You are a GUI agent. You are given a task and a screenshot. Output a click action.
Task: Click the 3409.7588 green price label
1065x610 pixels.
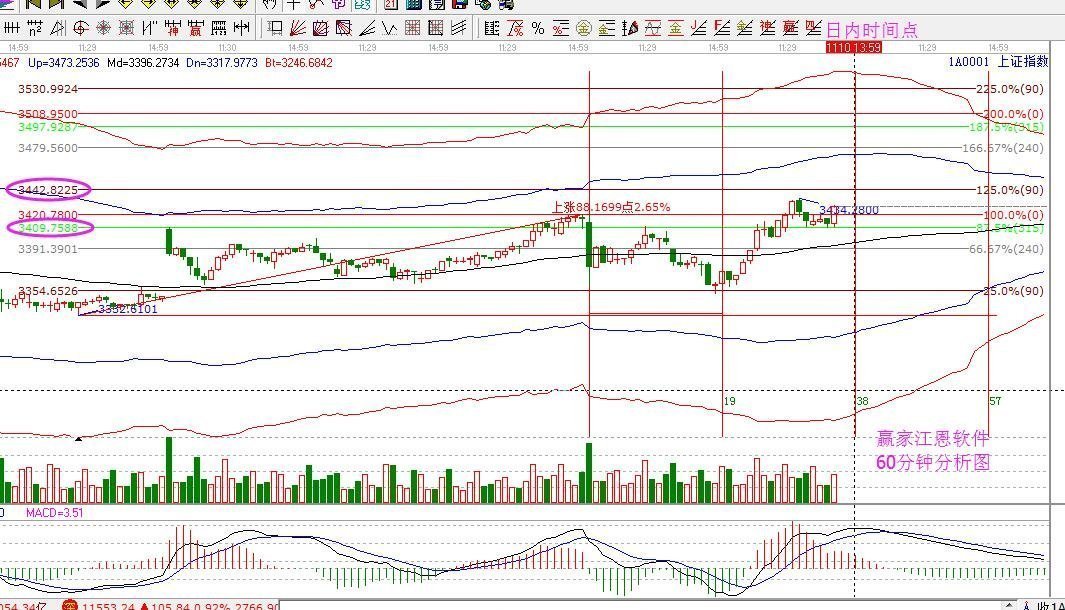(48, 228)
